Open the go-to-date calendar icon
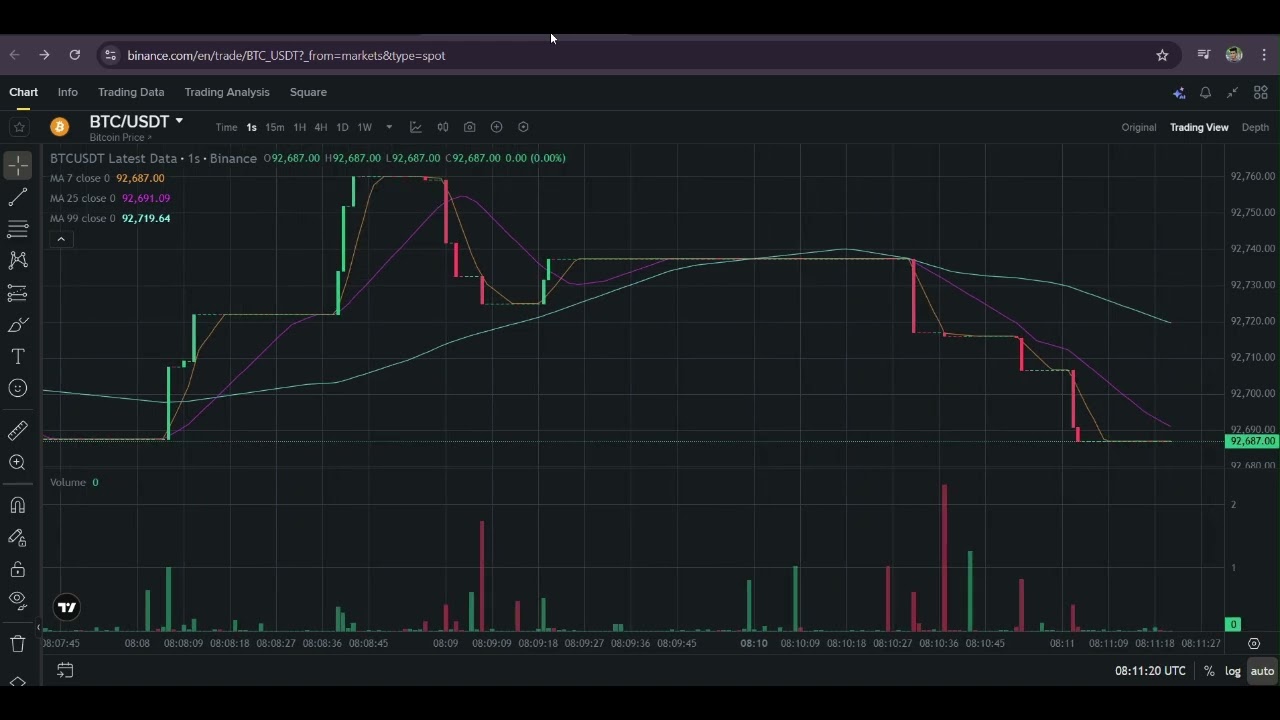Viewport: 1280px width, 720px height. tap(65, 671)
